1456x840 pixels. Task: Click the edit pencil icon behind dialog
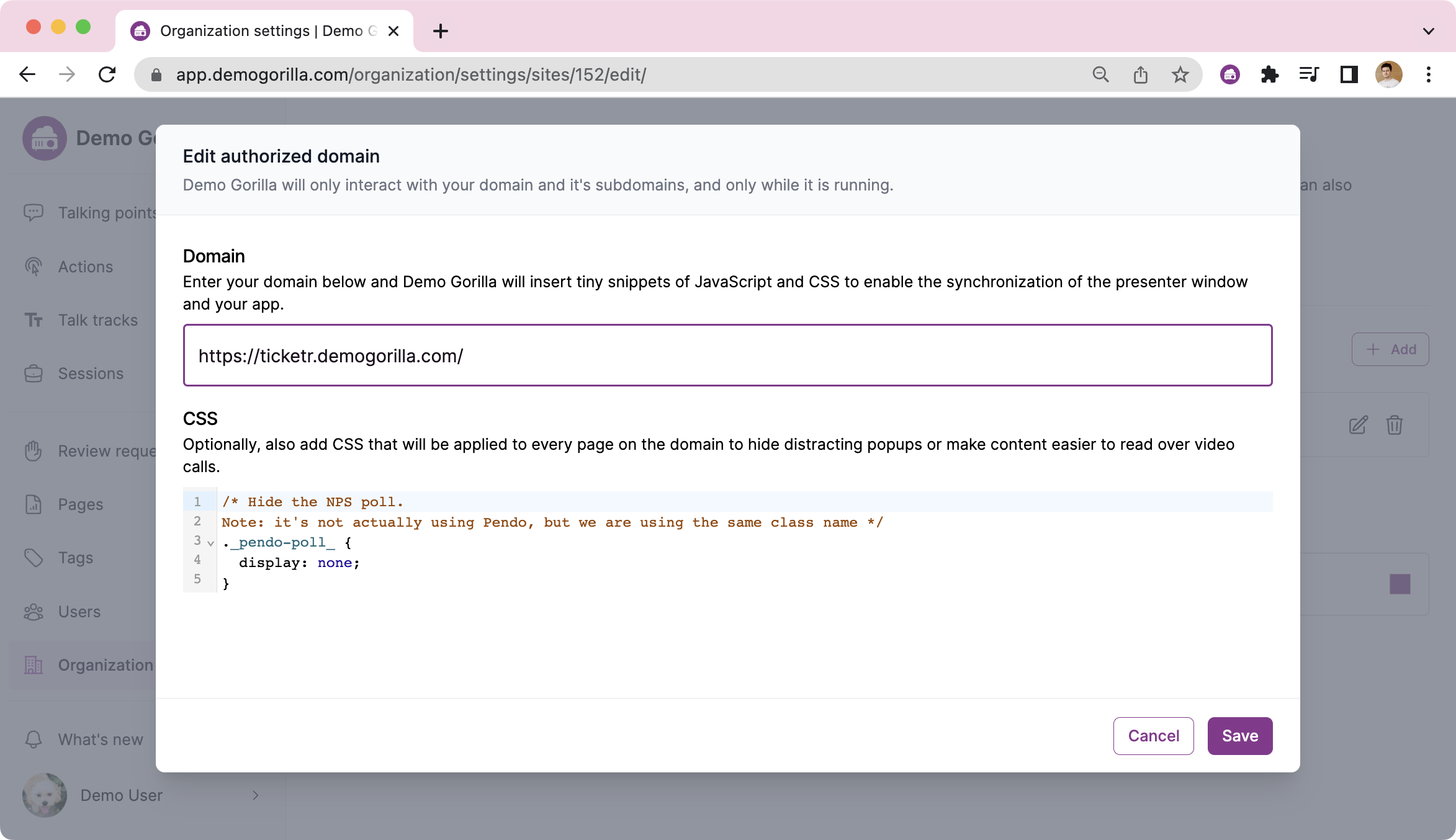tap(1358, 425)
